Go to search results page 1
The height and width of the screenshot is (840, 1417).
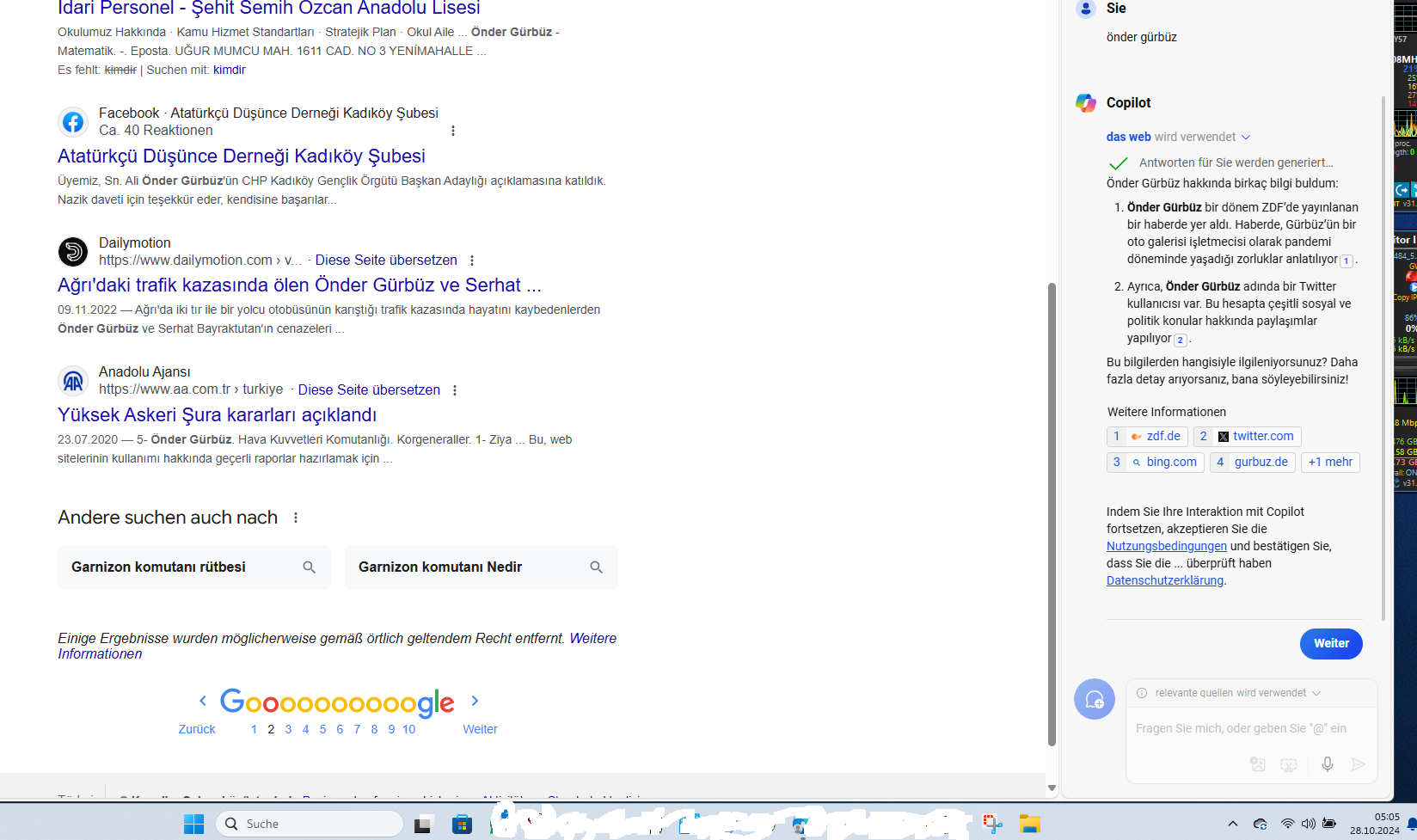(254, 729)
